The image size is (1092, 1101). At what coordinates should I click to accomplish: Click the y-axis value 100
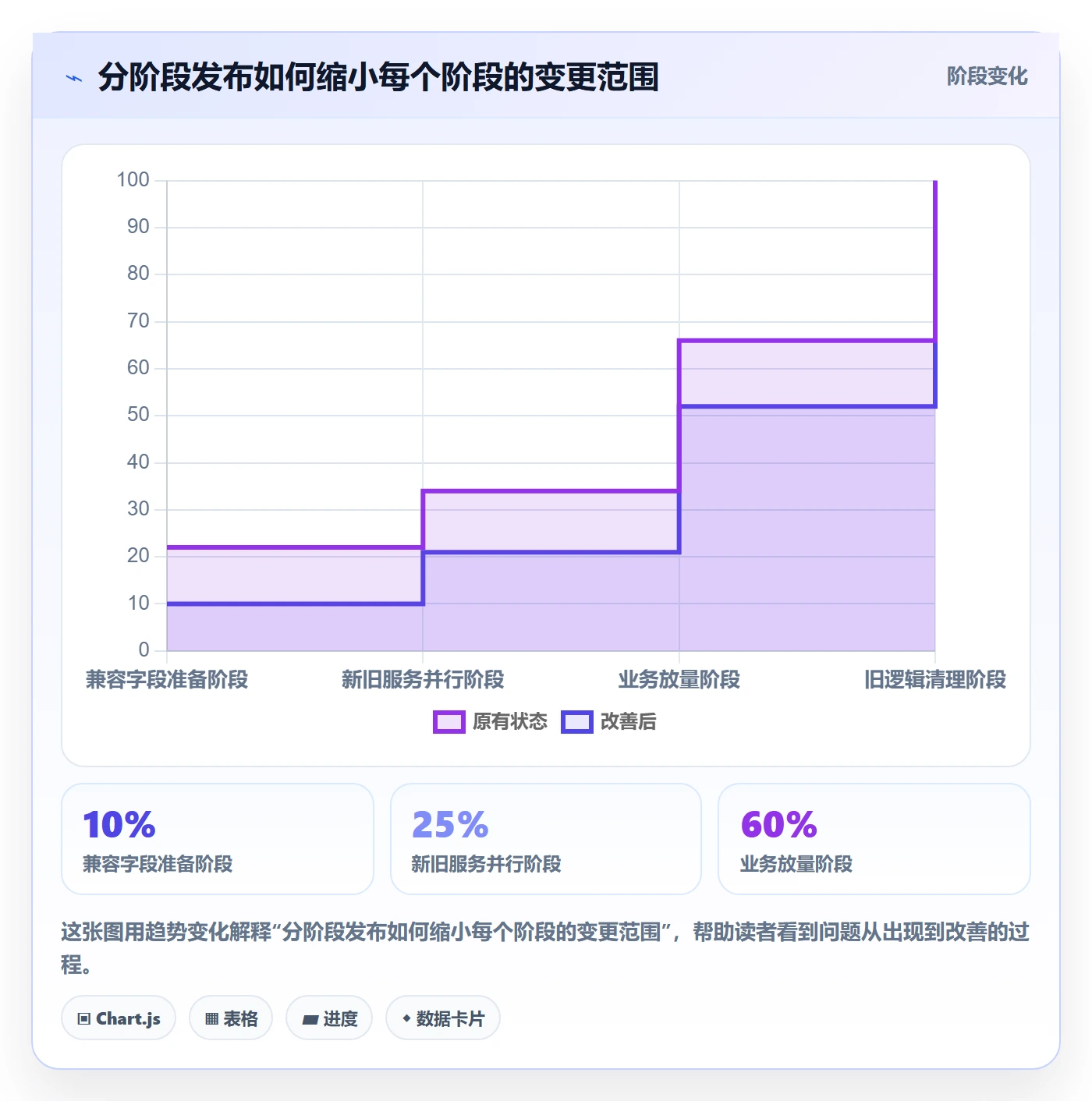click(x=133, y=180)
